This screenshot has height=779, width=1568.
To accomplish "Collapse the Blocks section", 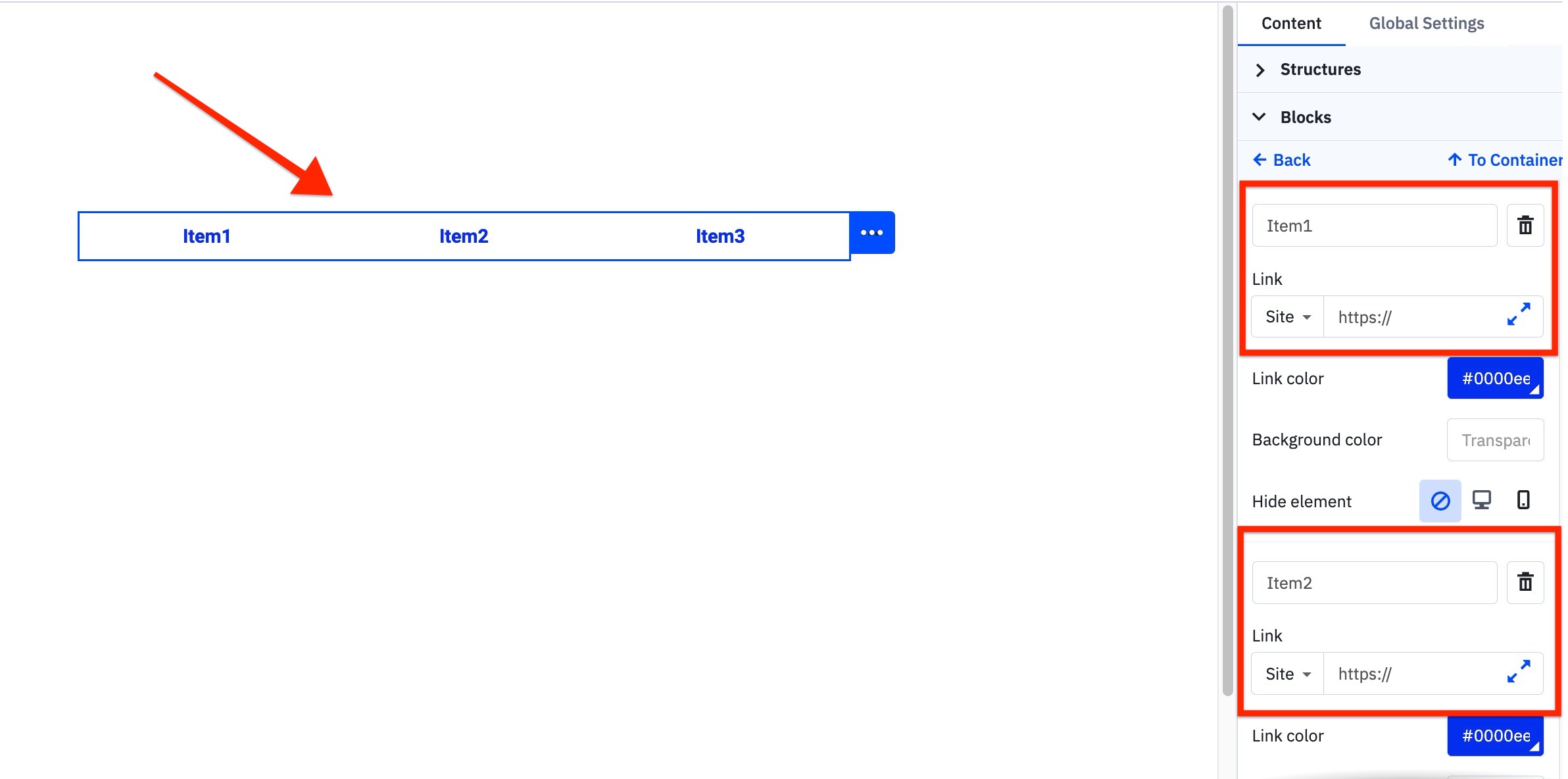I will (x=1305, y=117).
